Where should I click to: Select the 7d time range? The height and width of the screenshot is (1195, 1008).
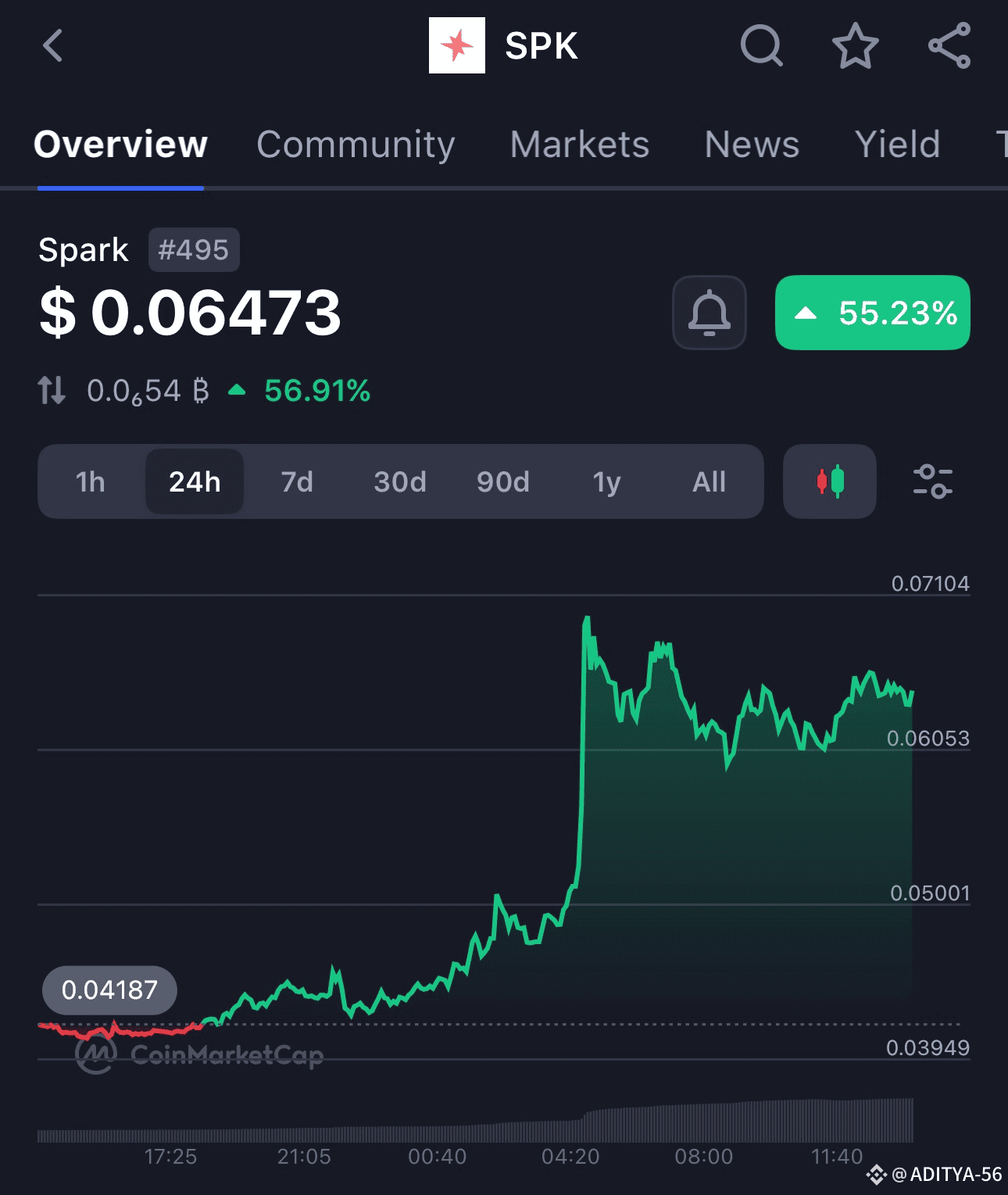297,481
